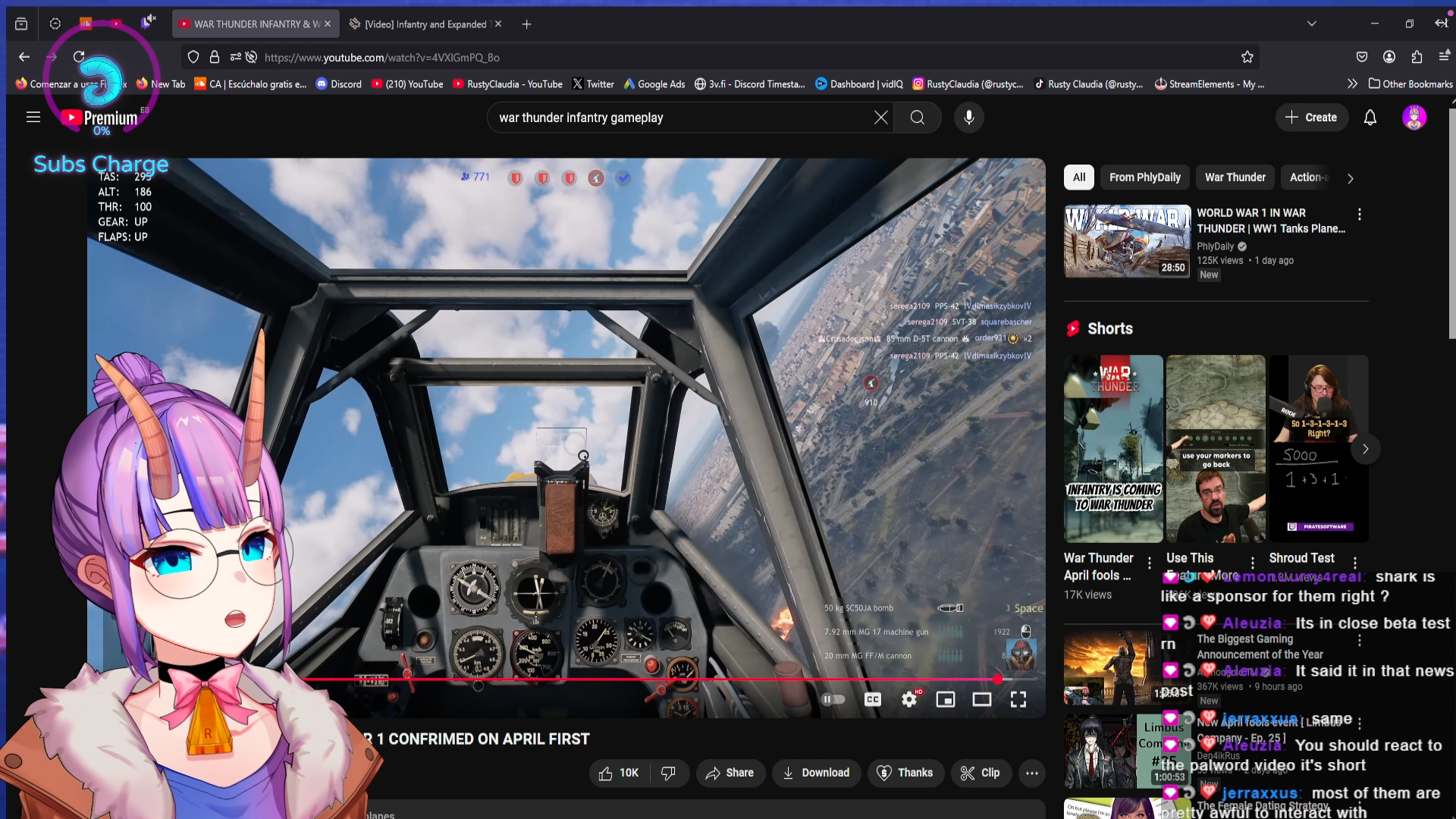The image size is (1456, 819).
Task: Click the voice search microphone icon
Action: coord(968,118)
